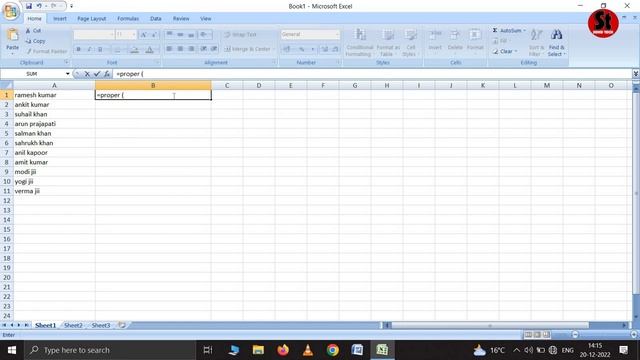
Task: Open the Name Box dropdown arrow
Action: point(67,74)
